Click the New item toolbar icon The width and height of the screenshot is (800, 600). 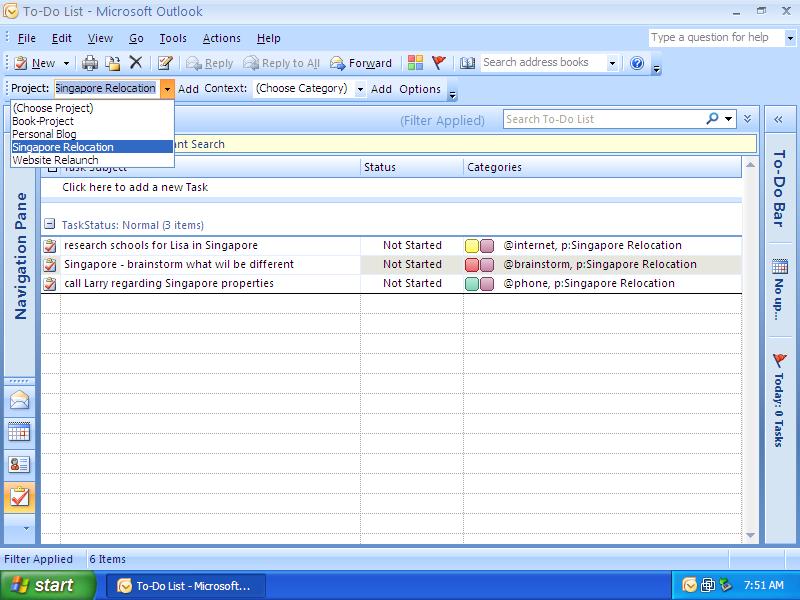20,63
